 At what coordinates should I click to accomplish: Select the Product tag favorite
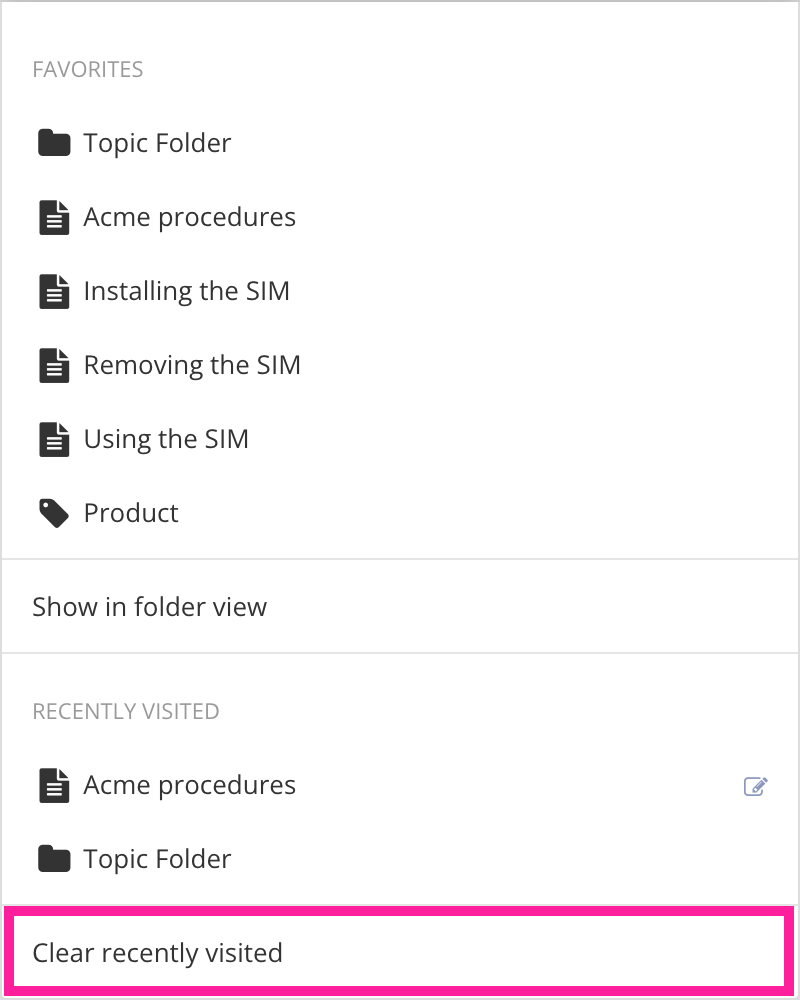tap(131, 513)
